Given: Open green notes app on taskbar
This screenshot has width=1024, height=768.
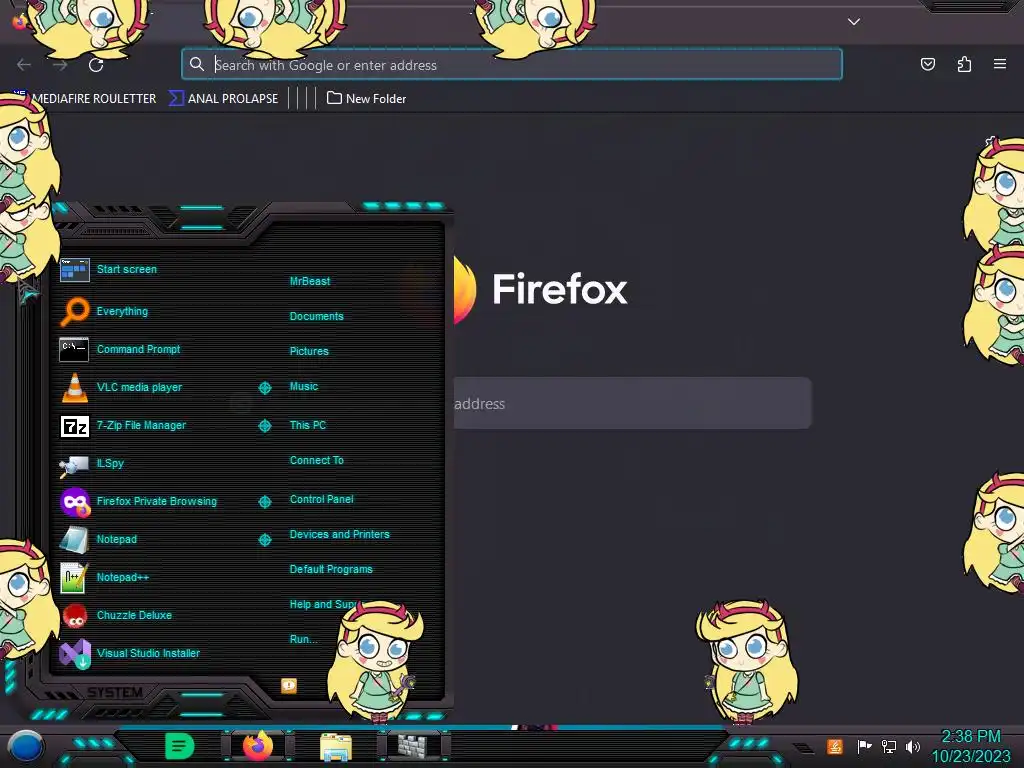Looking at the screenshot, I should pos(180,746).
